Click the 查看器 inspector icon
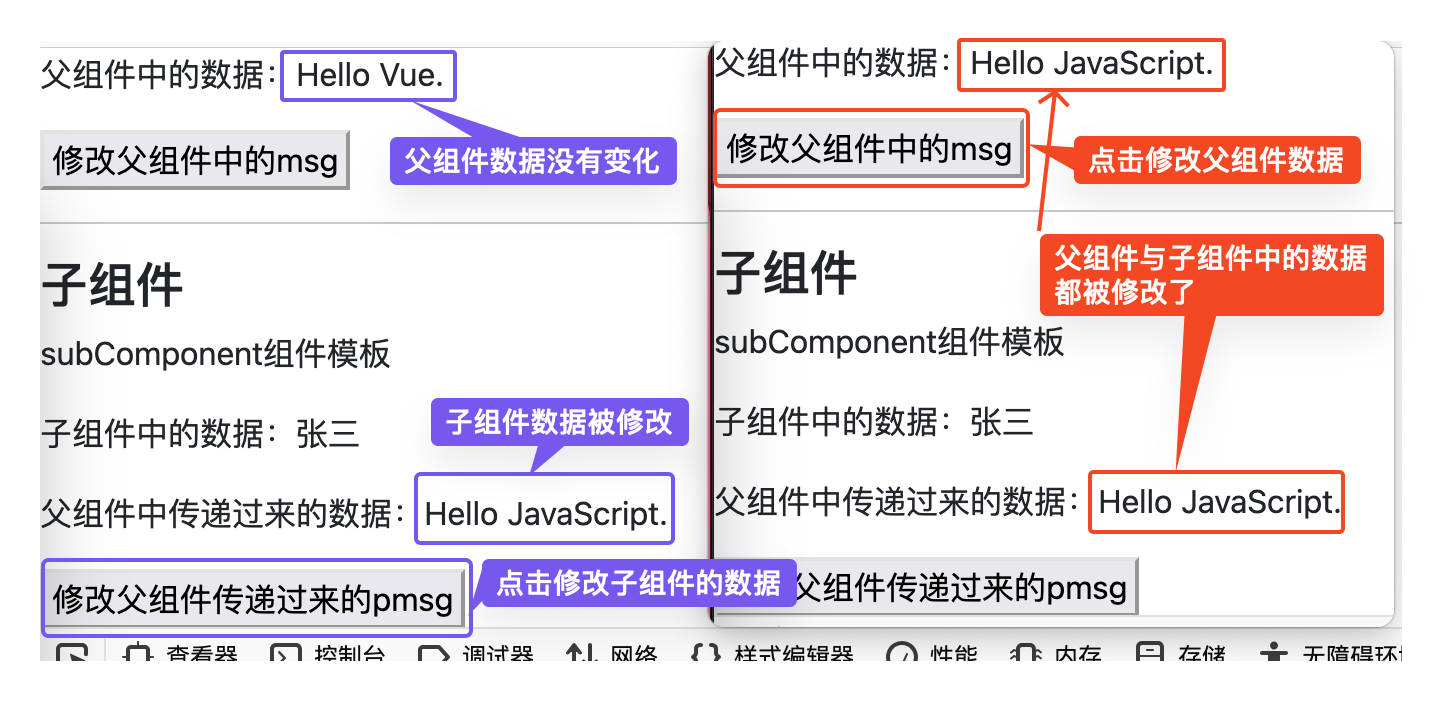 [138, 655]
